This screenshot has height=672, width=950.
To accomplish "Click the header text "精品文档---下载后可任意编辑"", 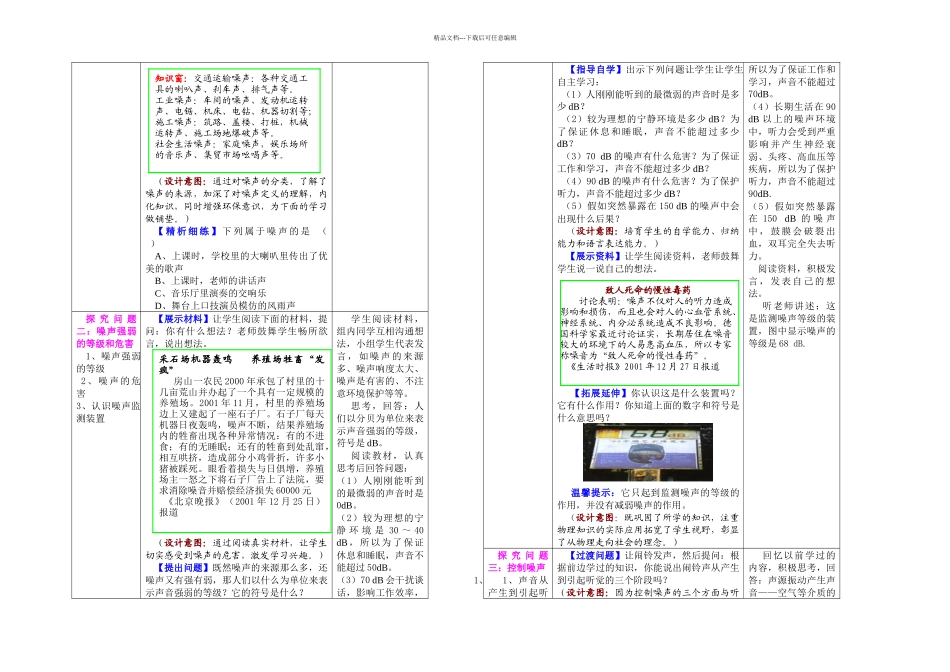I will [x=475, y=38].
